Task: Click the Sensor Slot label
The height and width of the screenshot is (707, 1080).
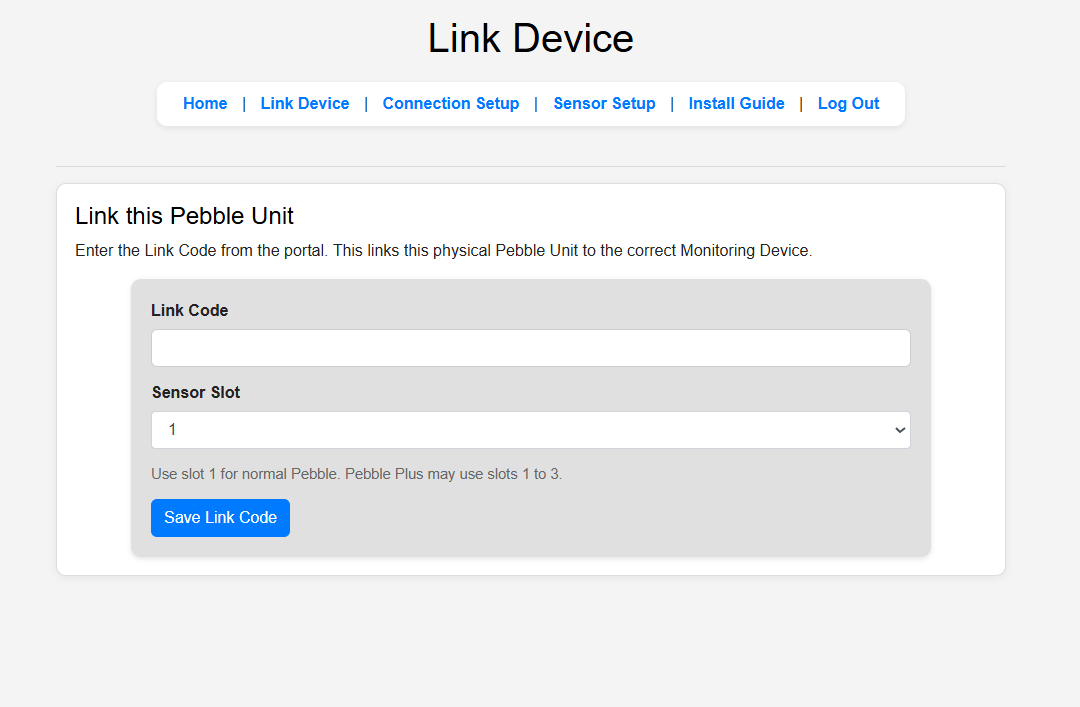Action: click(195, 392)
